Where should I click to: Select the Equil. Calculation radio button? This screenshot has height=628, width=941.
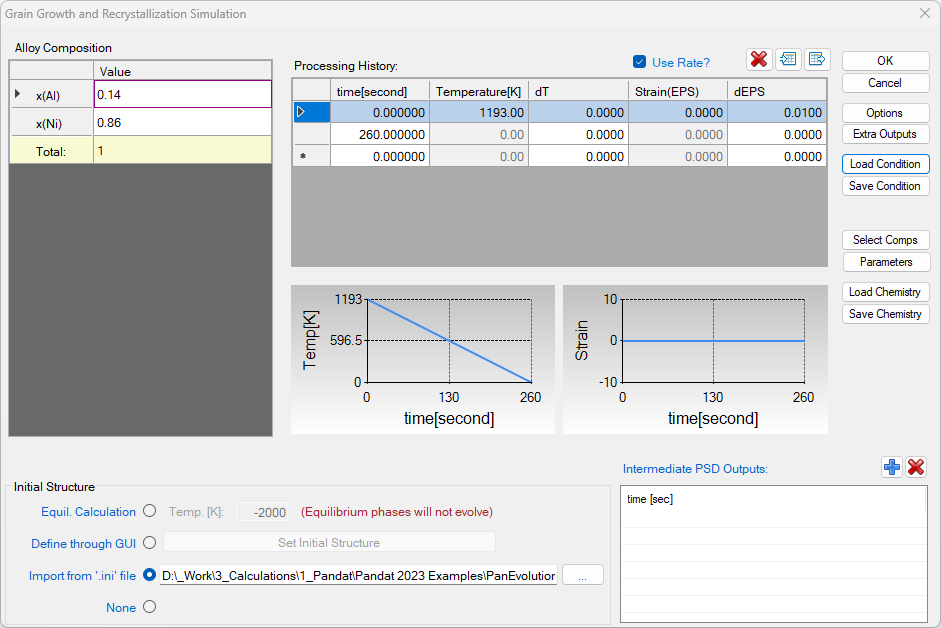(150, 511)
